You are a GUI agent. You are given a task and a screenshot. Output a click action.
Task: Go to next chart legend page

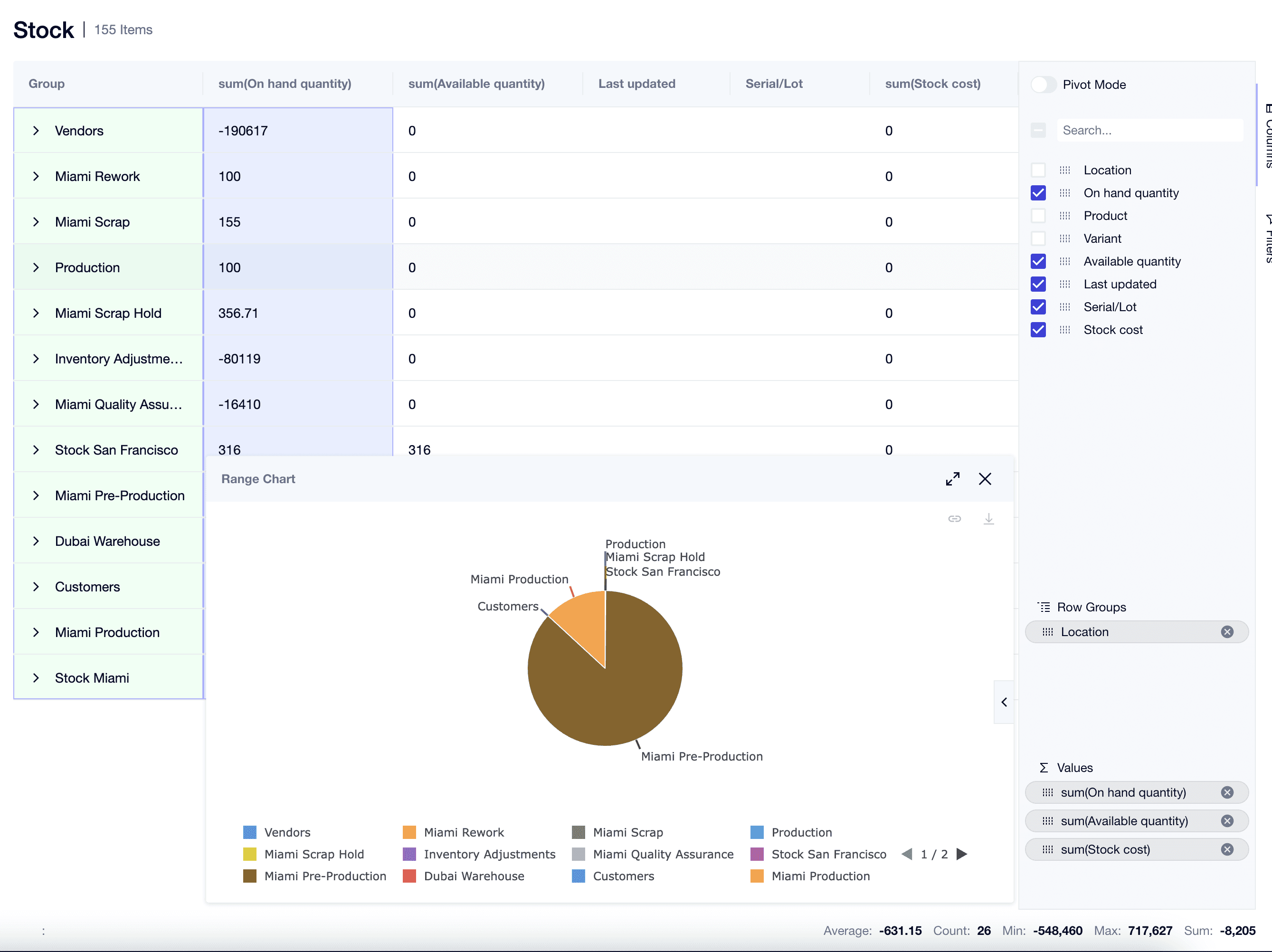[x=962, y=854]
